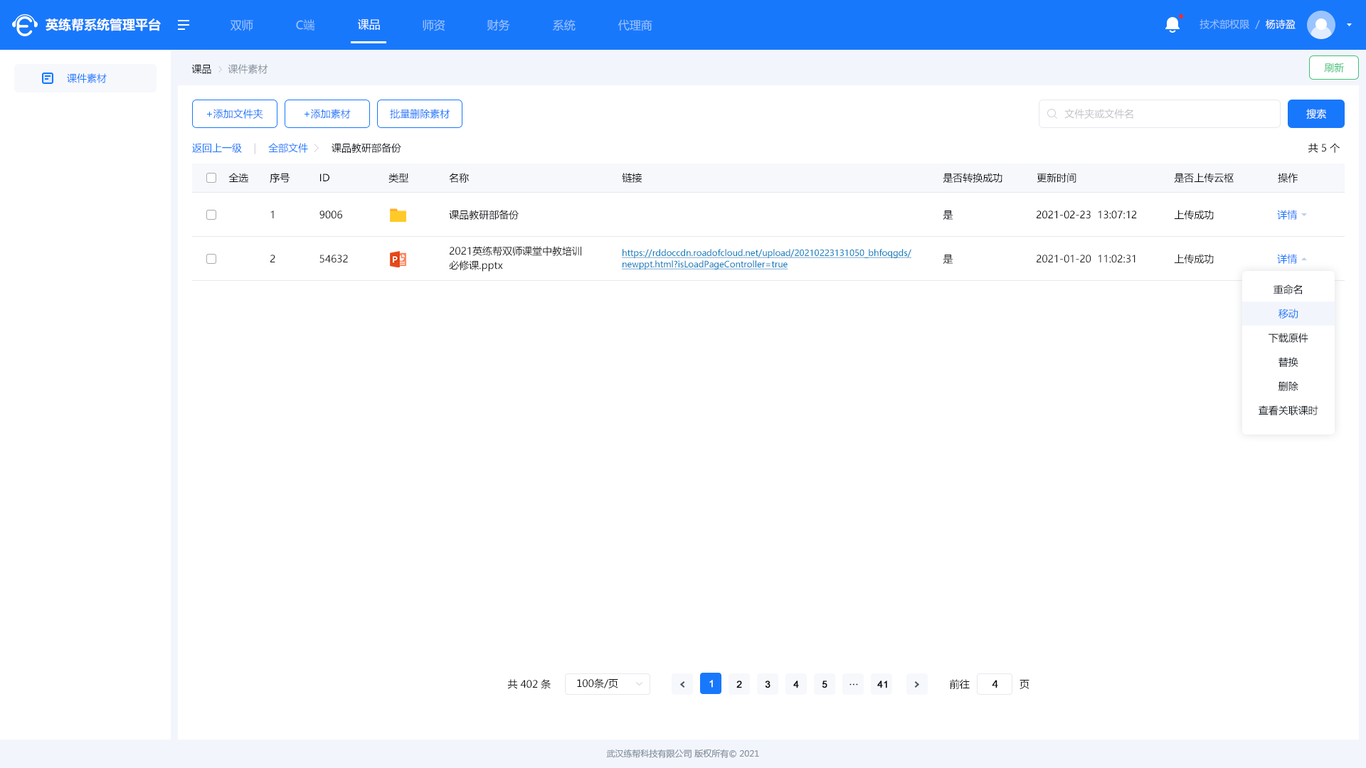Click the search magnifier icon
Viewport: 1366px width, 768px height.
[x=1052, y=114]
